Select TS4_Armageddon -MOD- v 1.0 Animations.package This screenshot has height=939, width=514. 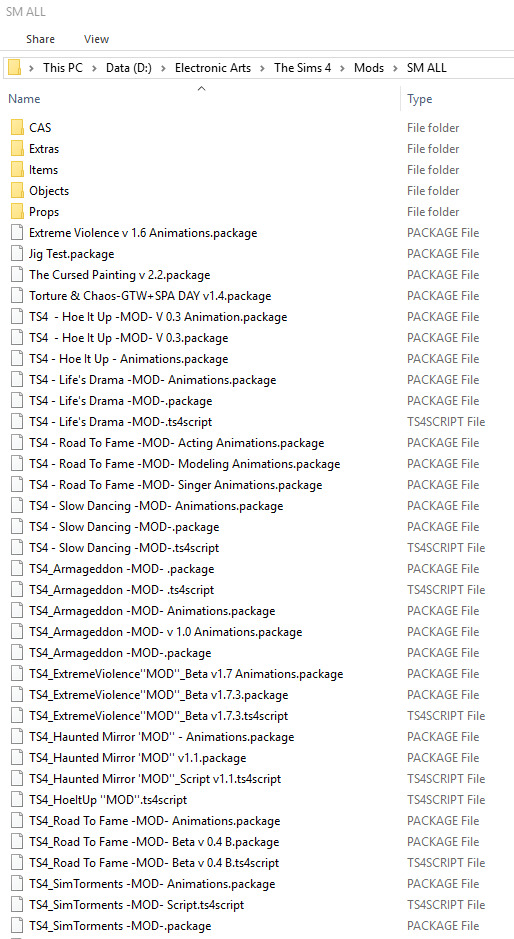coord(165,632)
